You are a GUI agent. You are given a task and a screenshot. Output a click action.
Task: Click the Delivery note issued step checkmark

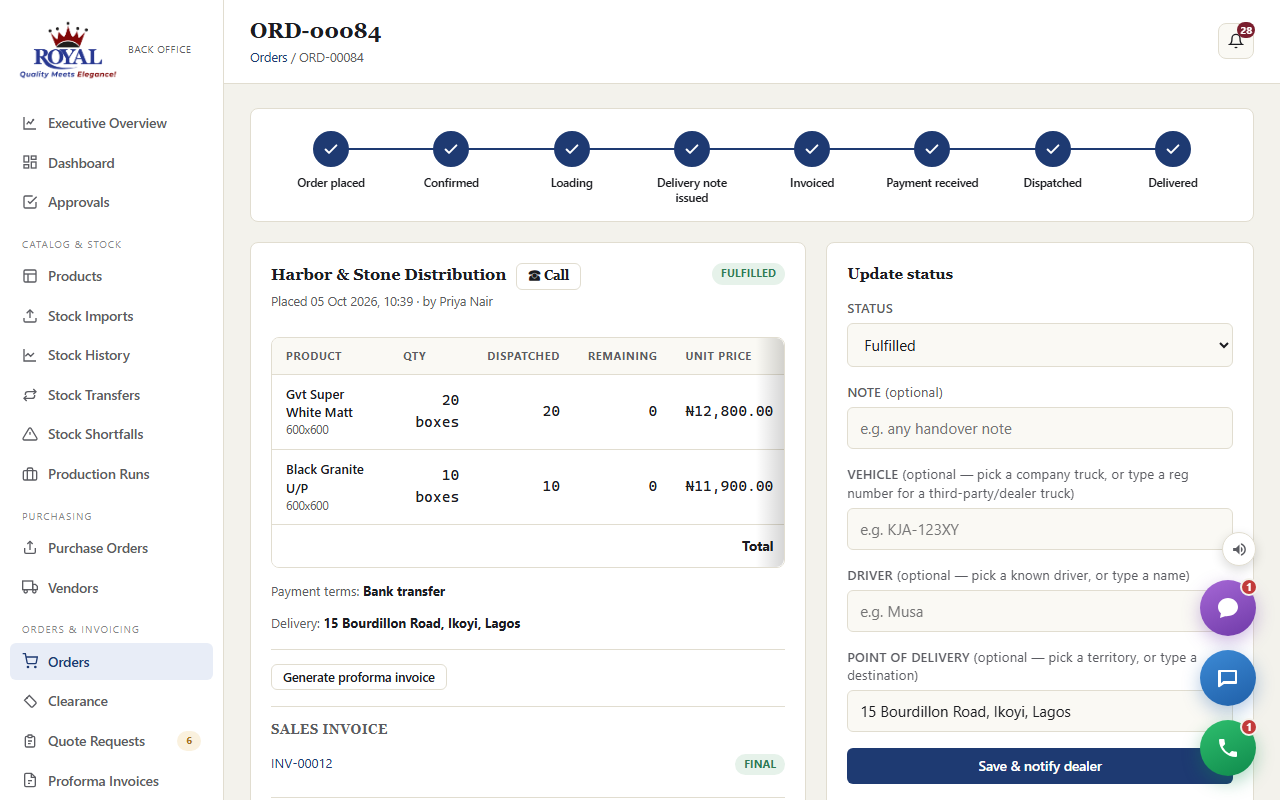[692, 149]
